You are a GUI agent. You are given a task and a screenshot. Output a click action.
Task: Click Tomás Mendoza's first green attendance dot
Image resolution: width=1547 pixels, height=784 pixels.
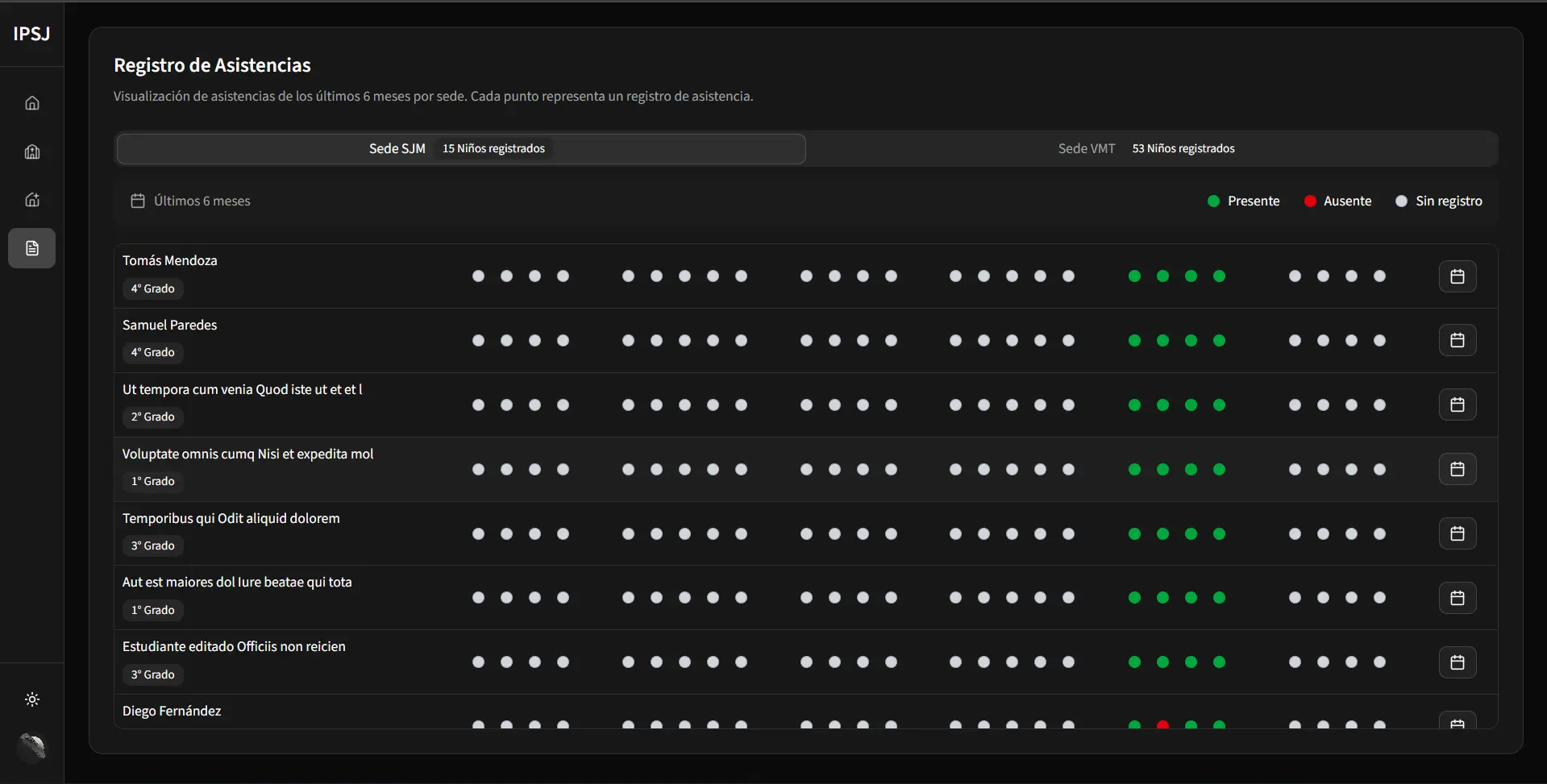(1134, 276)
